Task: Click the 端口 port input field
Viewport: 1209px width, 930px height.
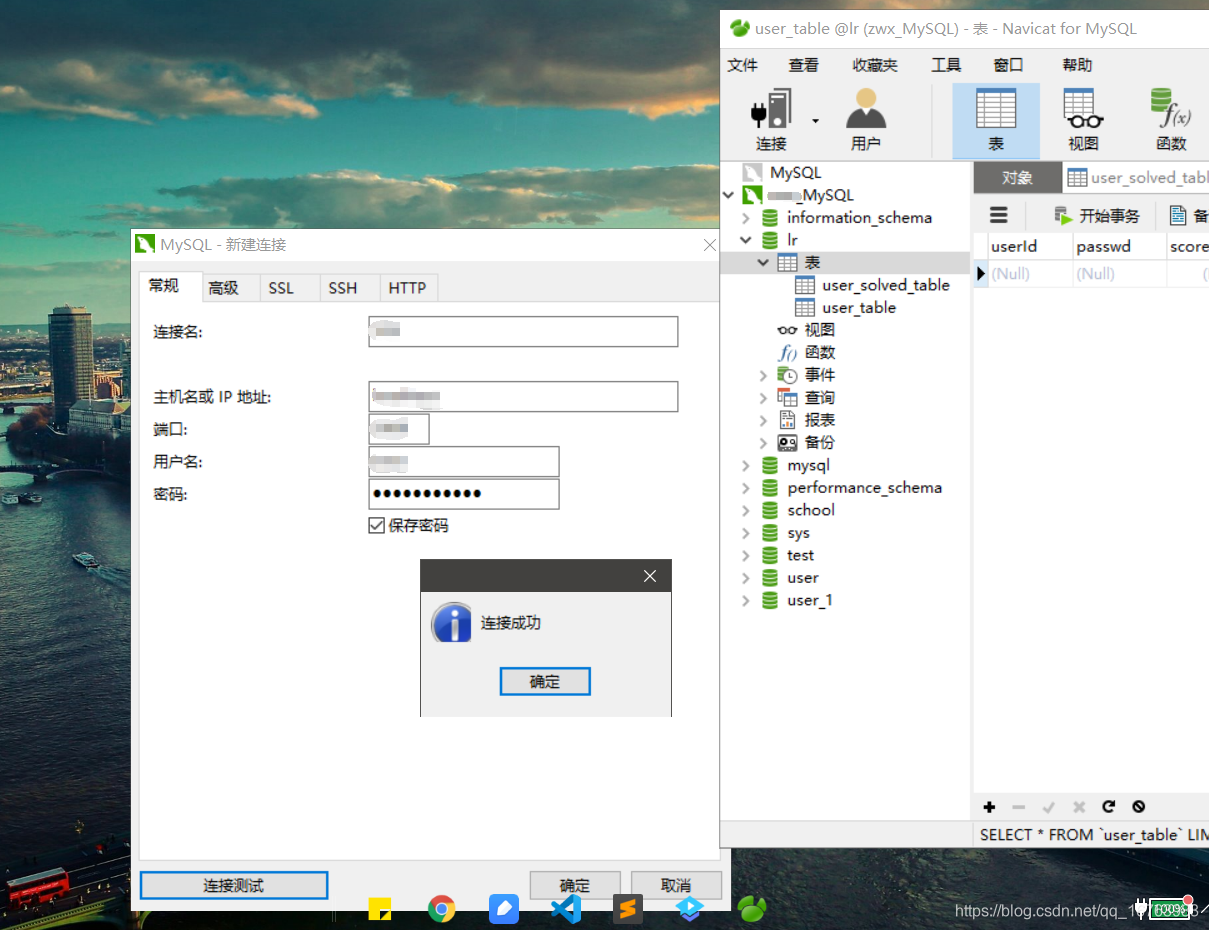Action: coord(399,429)
